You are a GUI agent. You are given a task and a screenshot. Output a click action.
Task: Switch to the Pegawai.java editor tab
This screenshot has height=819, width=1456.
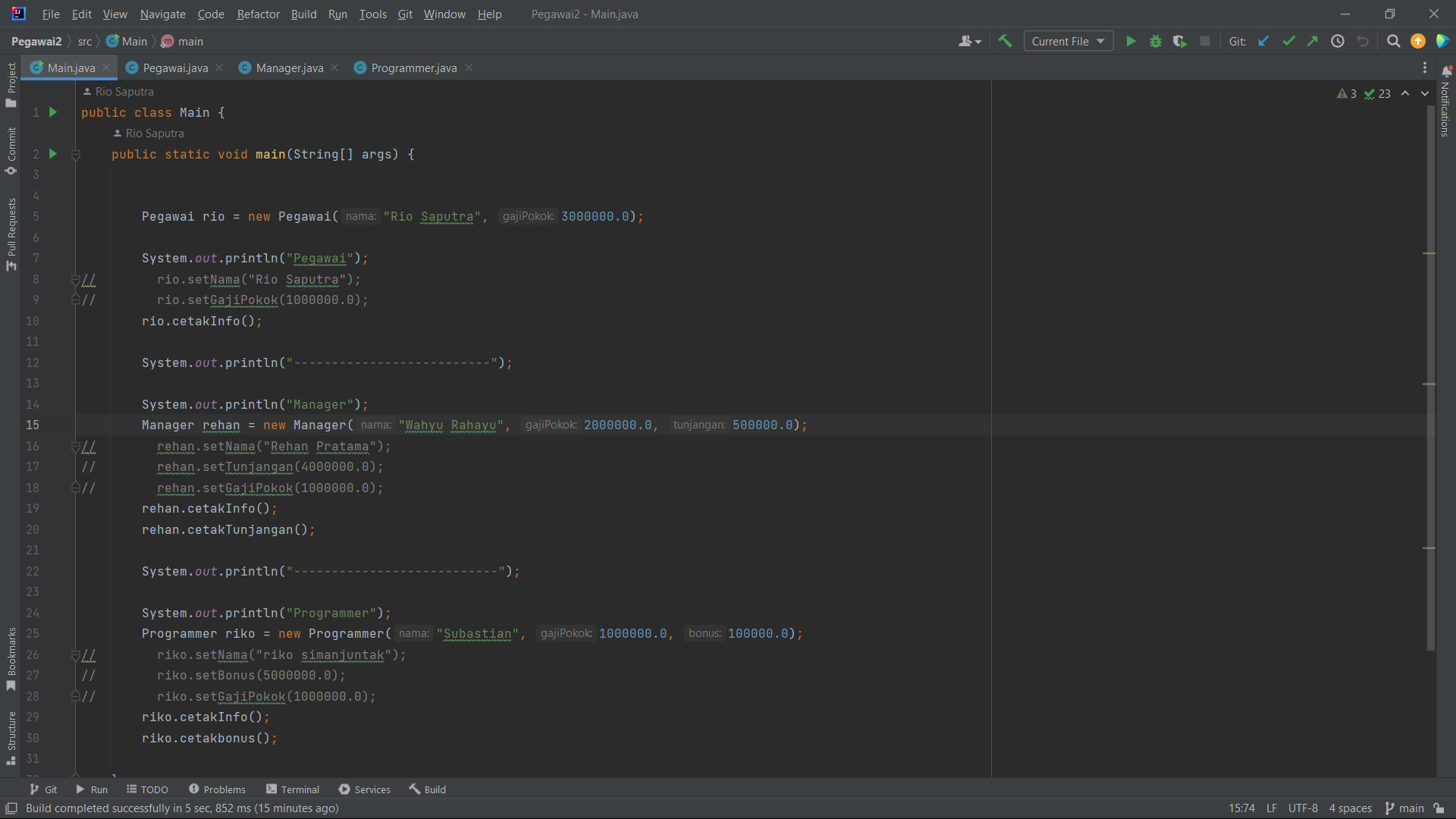(174, 67)
